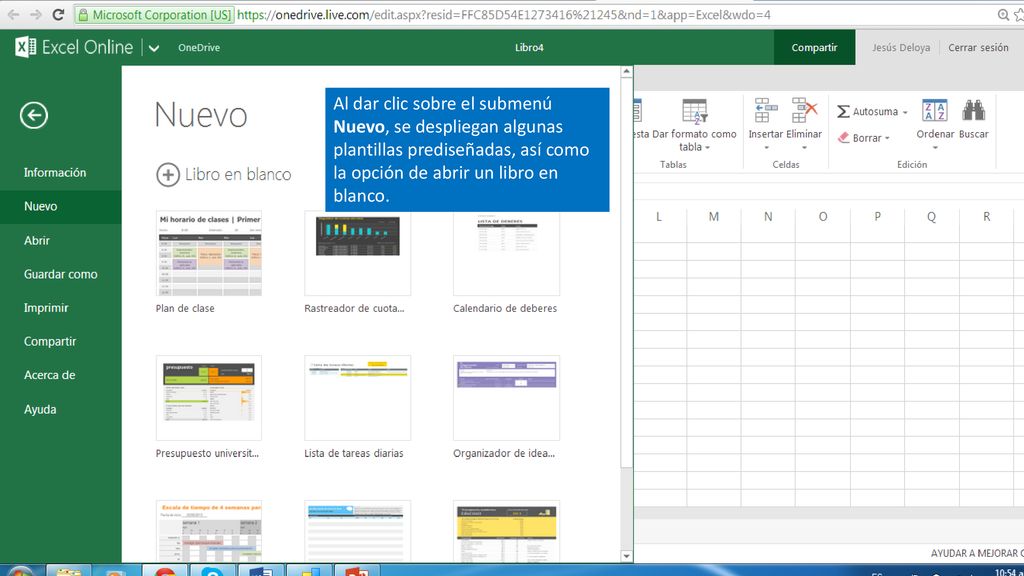The width and height of the screenshot is (1024, 576).
Task: Expand the Borrar dropdown arrow
Action: click(888, 138)
